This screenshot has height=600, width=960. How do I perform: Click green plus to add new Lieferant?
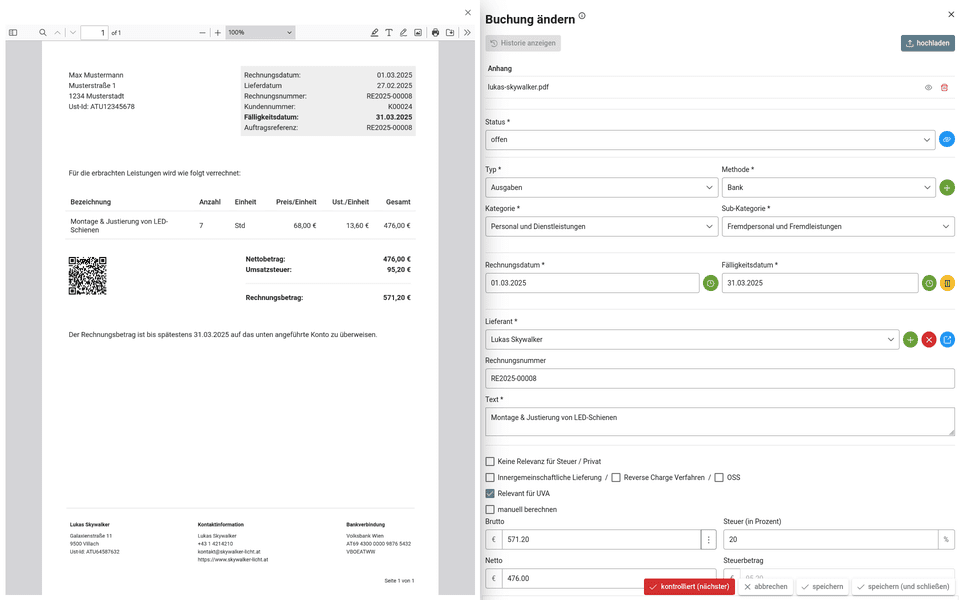point(910,340)
